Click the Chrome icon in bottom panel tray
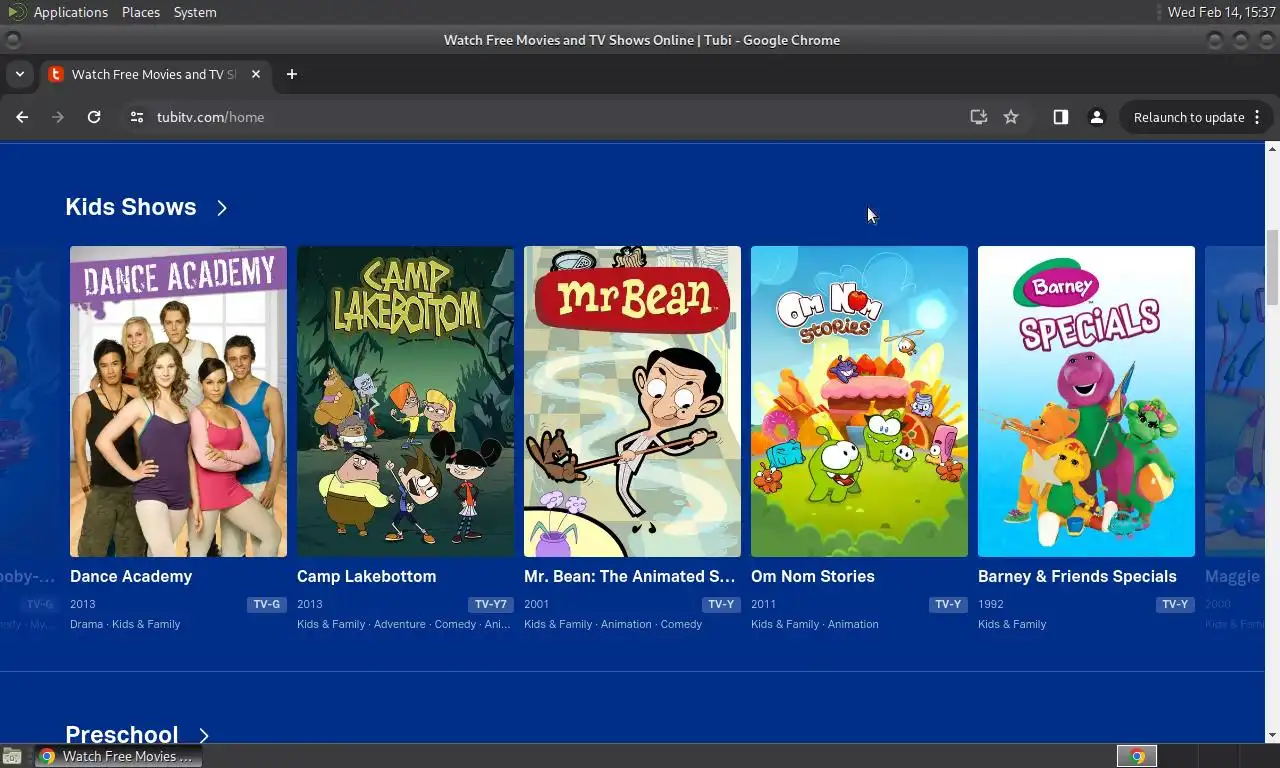The height and width of the screenshot is (768, 1280). (1137, 756)
